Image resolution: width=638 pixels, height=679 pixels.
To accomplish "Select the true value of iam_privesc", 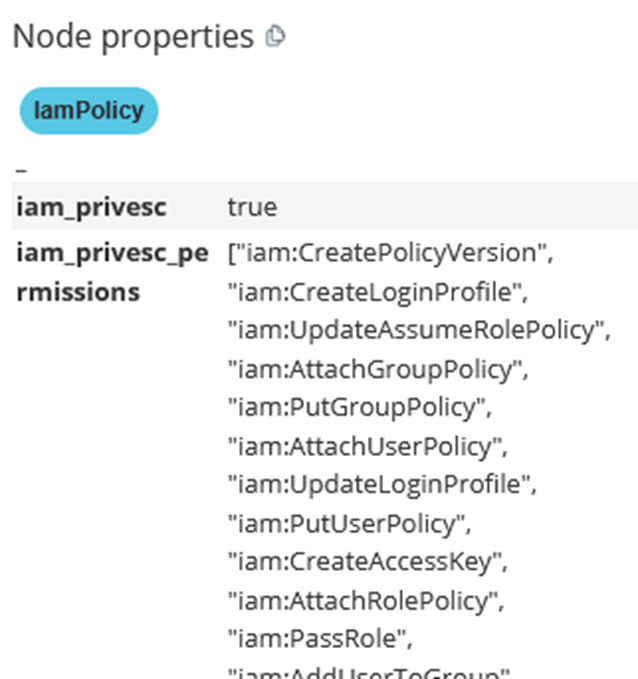I will (x=252, y=207).
